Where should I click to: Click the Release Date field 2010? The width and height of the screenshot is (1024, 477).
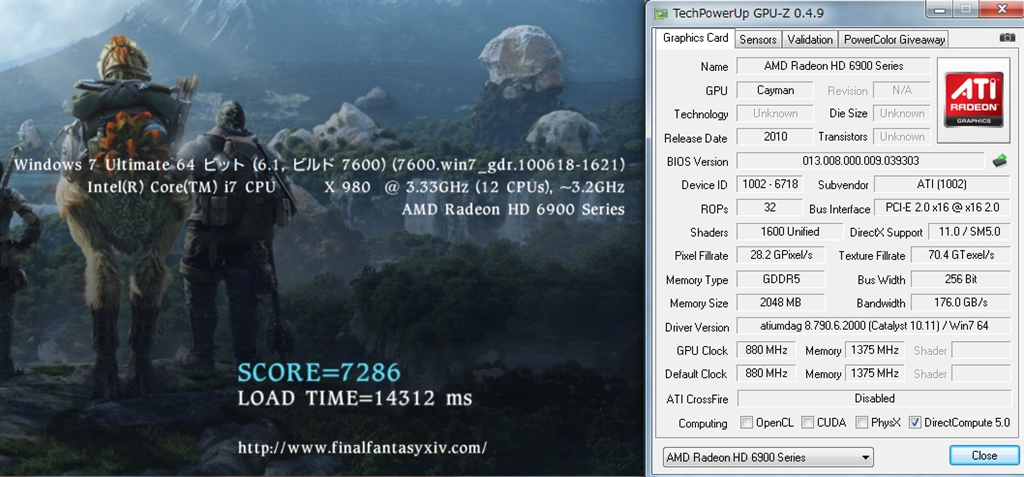(x=775, y=137)
